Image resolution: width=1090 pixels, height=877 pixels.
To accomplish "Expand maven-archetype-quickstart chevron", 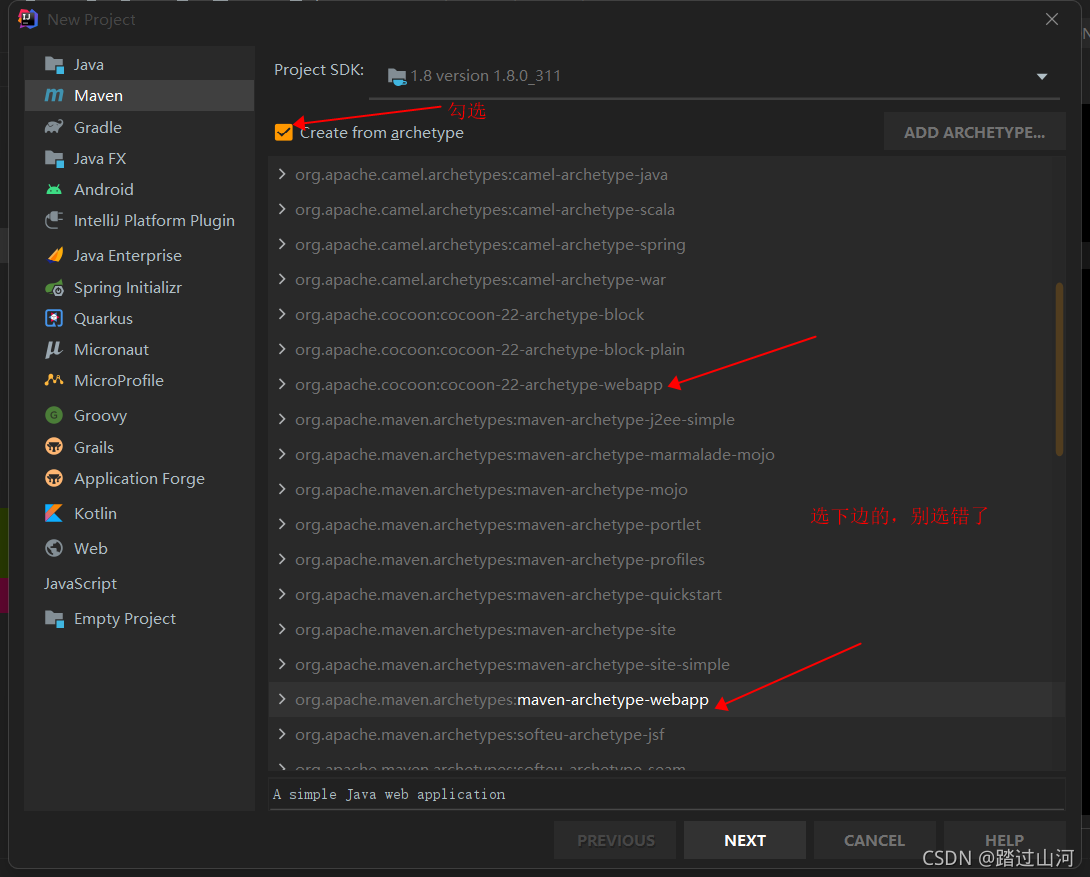I will coord(282,594).
